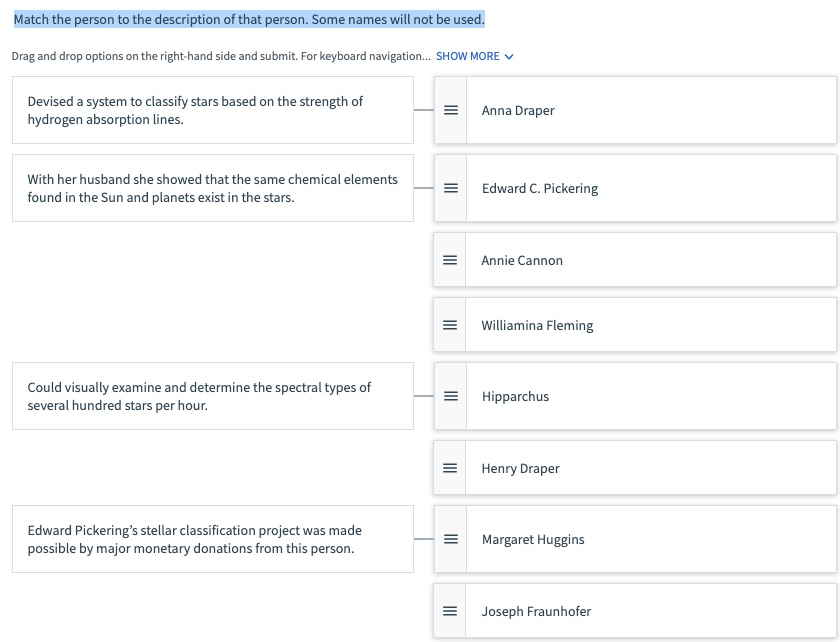Click the drag handle next to Hipparchus
Image resolution: width=840 pixels, height=642 pixels.
[451, 396]
